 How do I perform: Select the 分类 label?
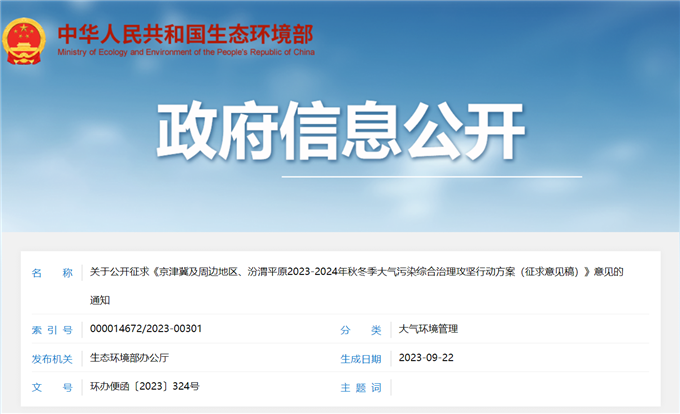point(361,330)
